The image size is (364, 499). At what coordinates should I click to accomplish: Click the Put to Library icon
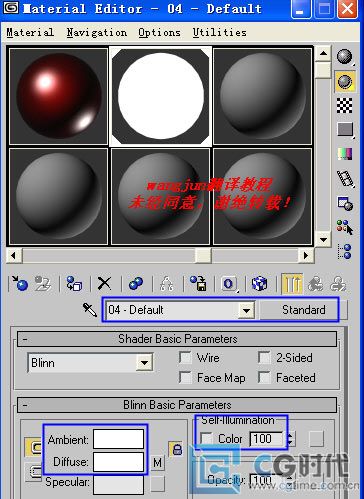click(198, 284)
